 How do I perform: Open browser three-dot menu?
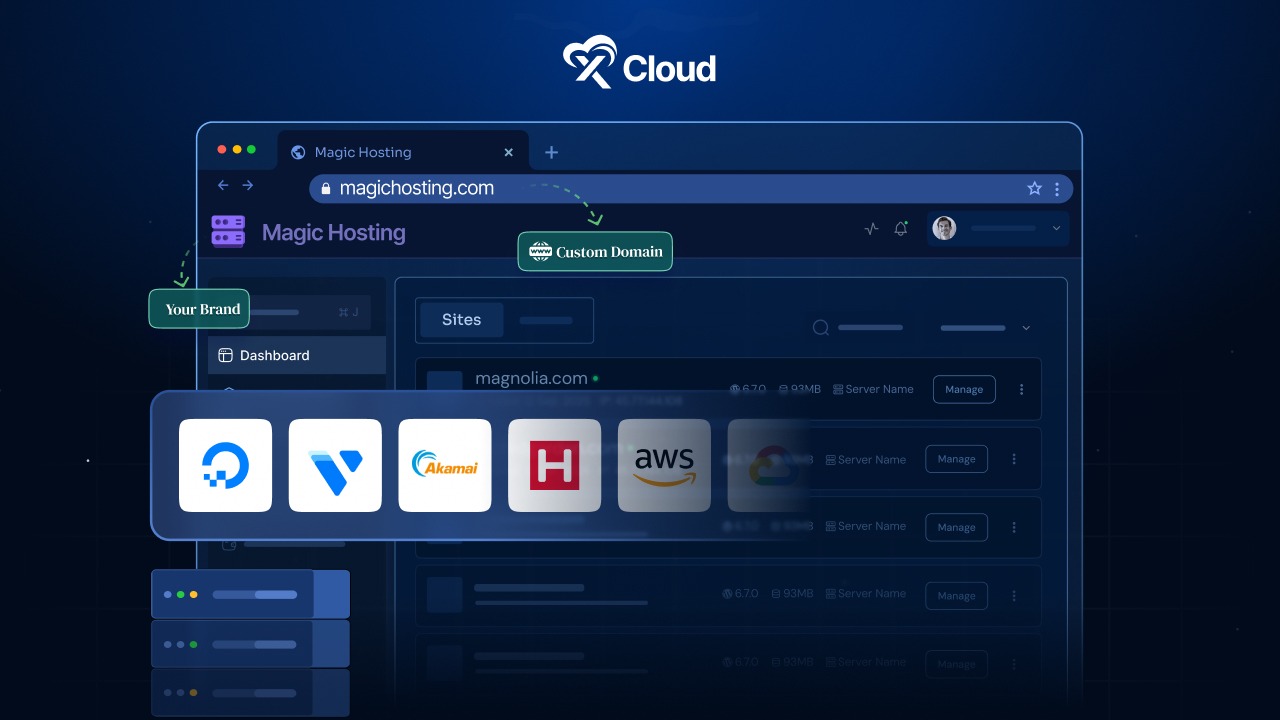click(1057, 188)
